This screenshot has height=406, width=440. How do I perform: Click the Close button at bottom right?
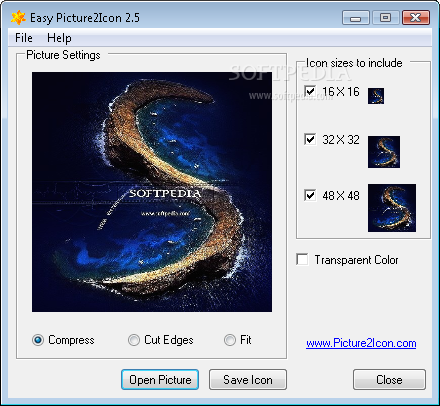pyautogui.click(x=389, y=379)
